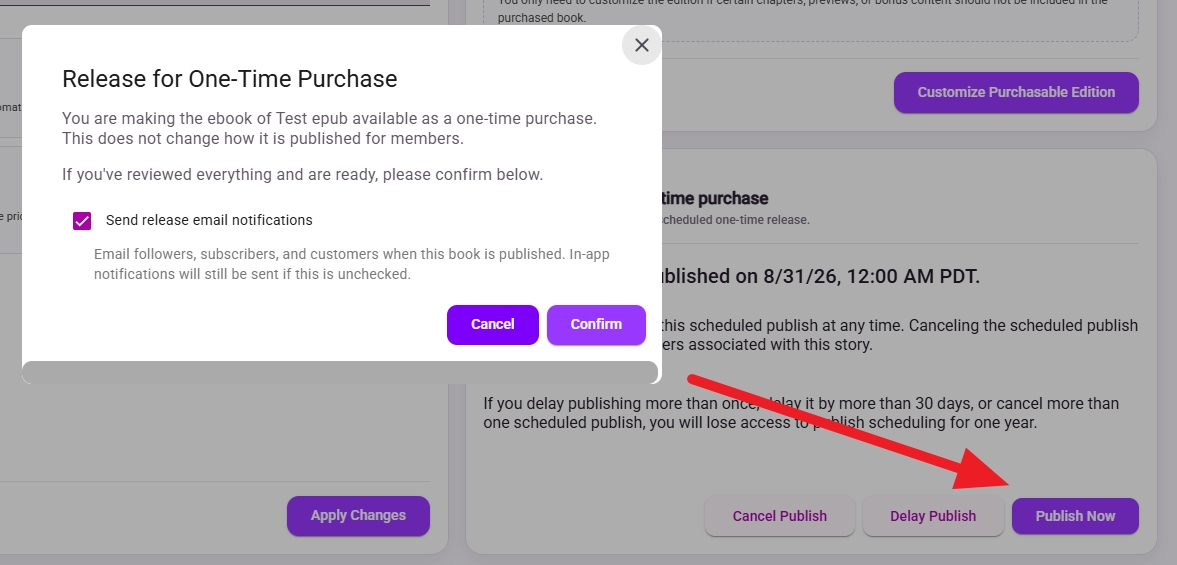Click the 'Release for One-Time Purchase' heading
Screen dimensions: 1177x565
pyautogui.click(x=230, y=79)
